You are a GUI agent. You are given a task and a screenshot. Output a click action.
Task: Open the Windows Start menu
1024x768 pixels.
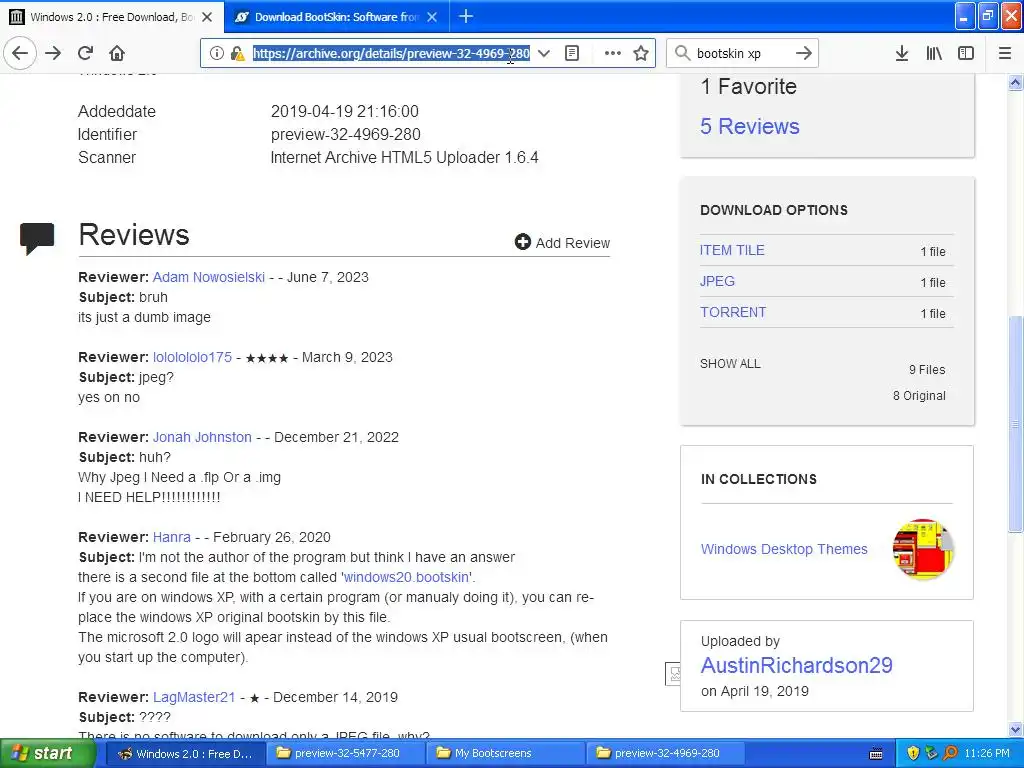(x=48, y=753)
